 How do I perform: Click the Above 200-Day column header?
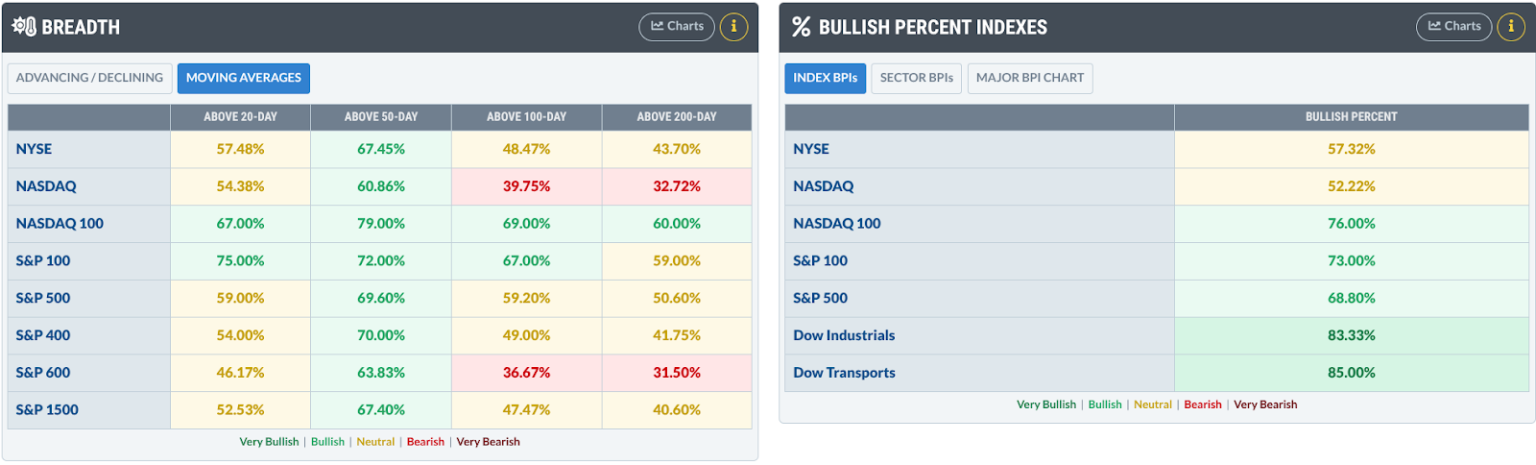point(677,117)
